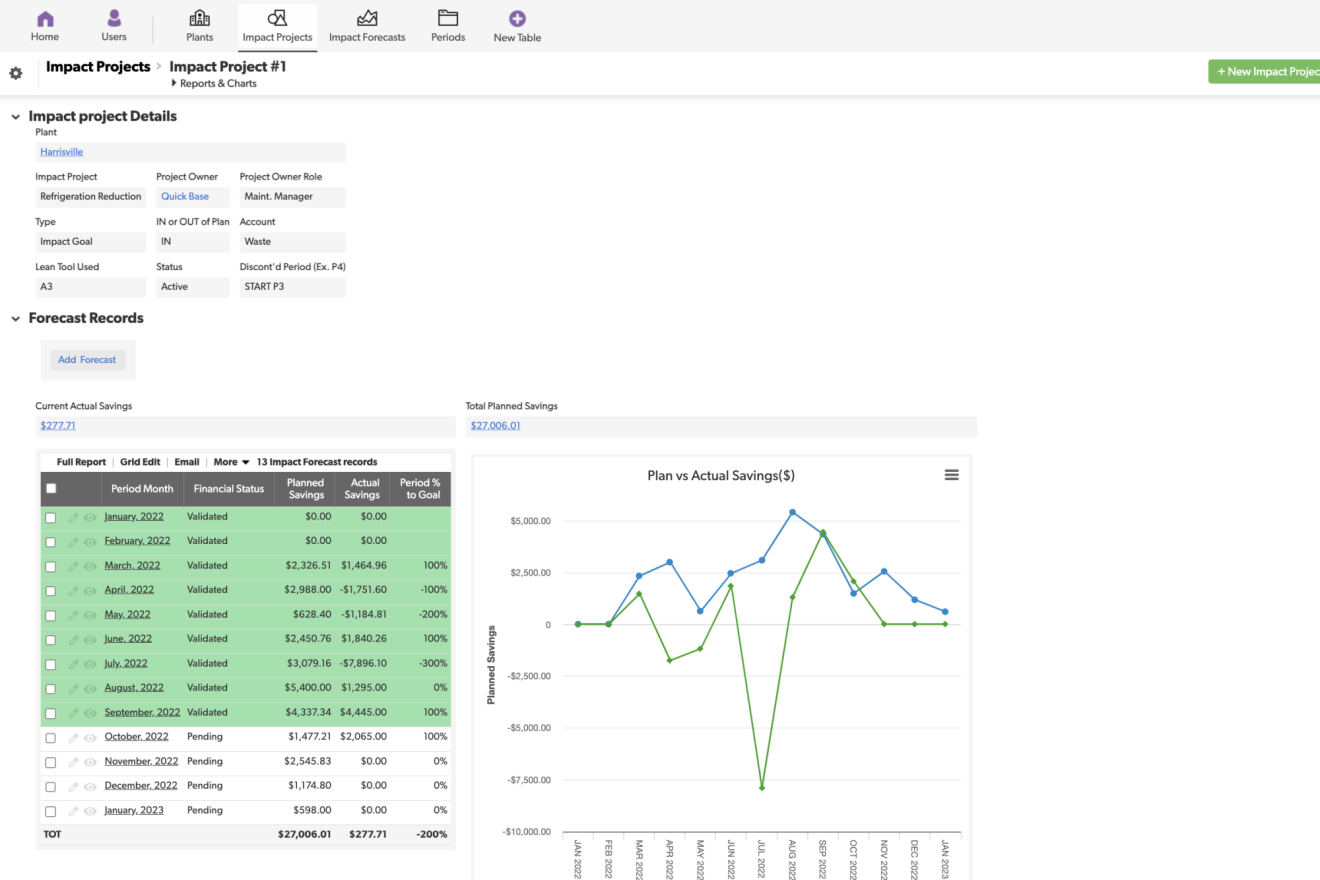
Task: Toggle the select-all checkbox in table header
Action: point(51,489)
